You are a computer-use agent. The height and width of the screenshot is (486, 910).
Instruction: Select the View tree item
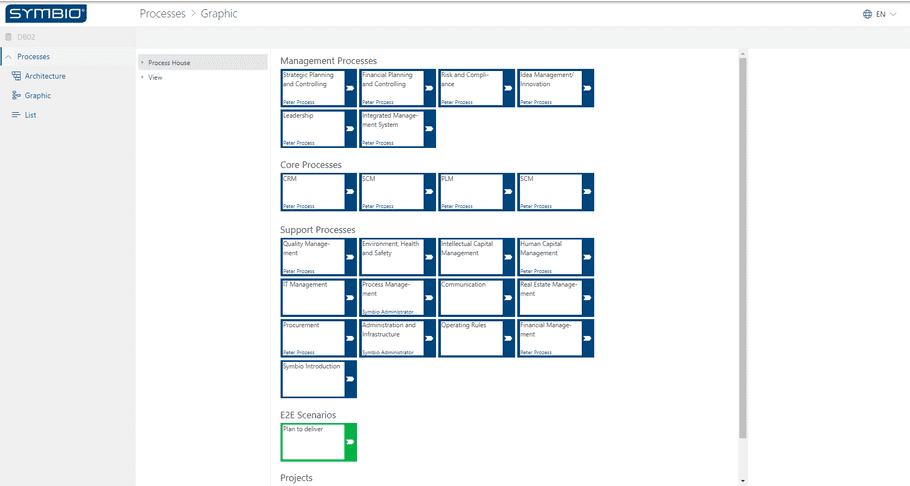point(156,77)
